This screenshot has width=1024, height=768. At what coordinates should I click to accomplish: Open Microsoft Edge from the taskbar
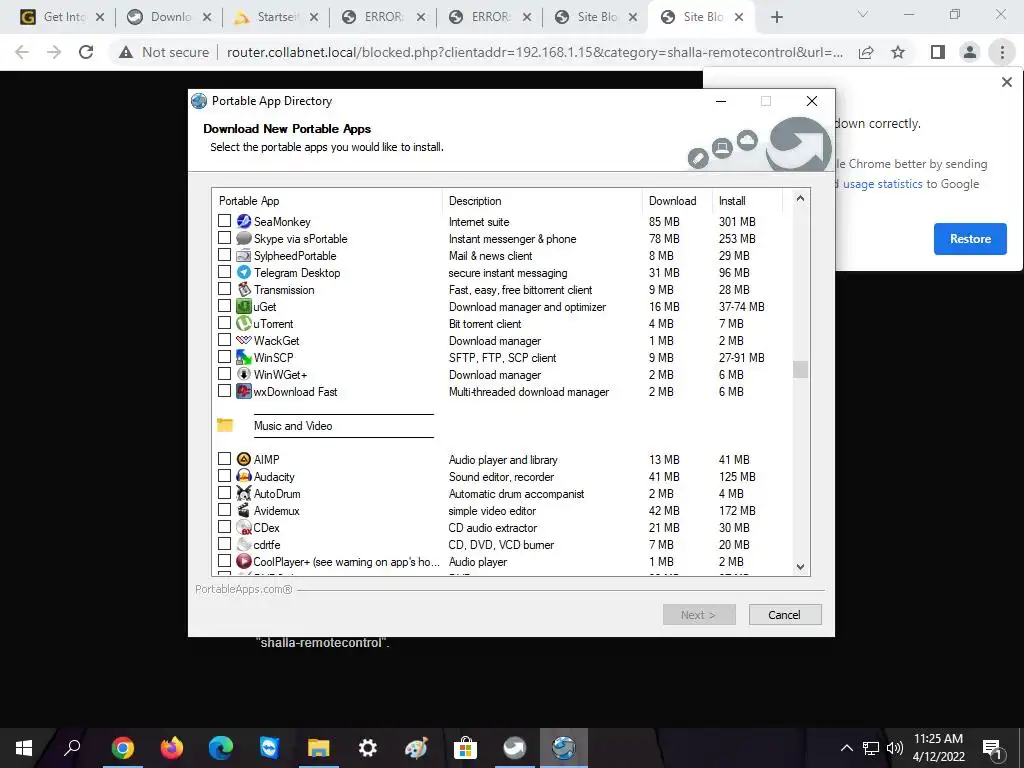[221, 748]
